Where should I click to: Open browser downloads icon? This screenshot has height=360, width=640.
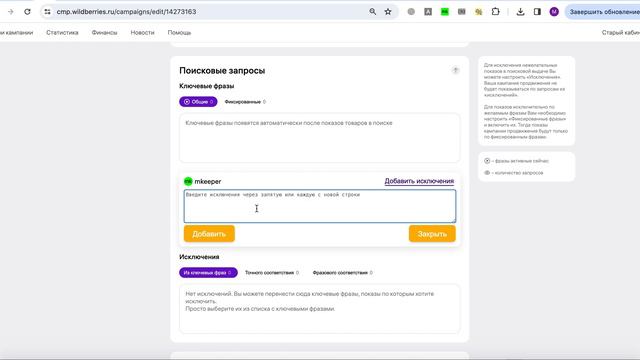520,12
